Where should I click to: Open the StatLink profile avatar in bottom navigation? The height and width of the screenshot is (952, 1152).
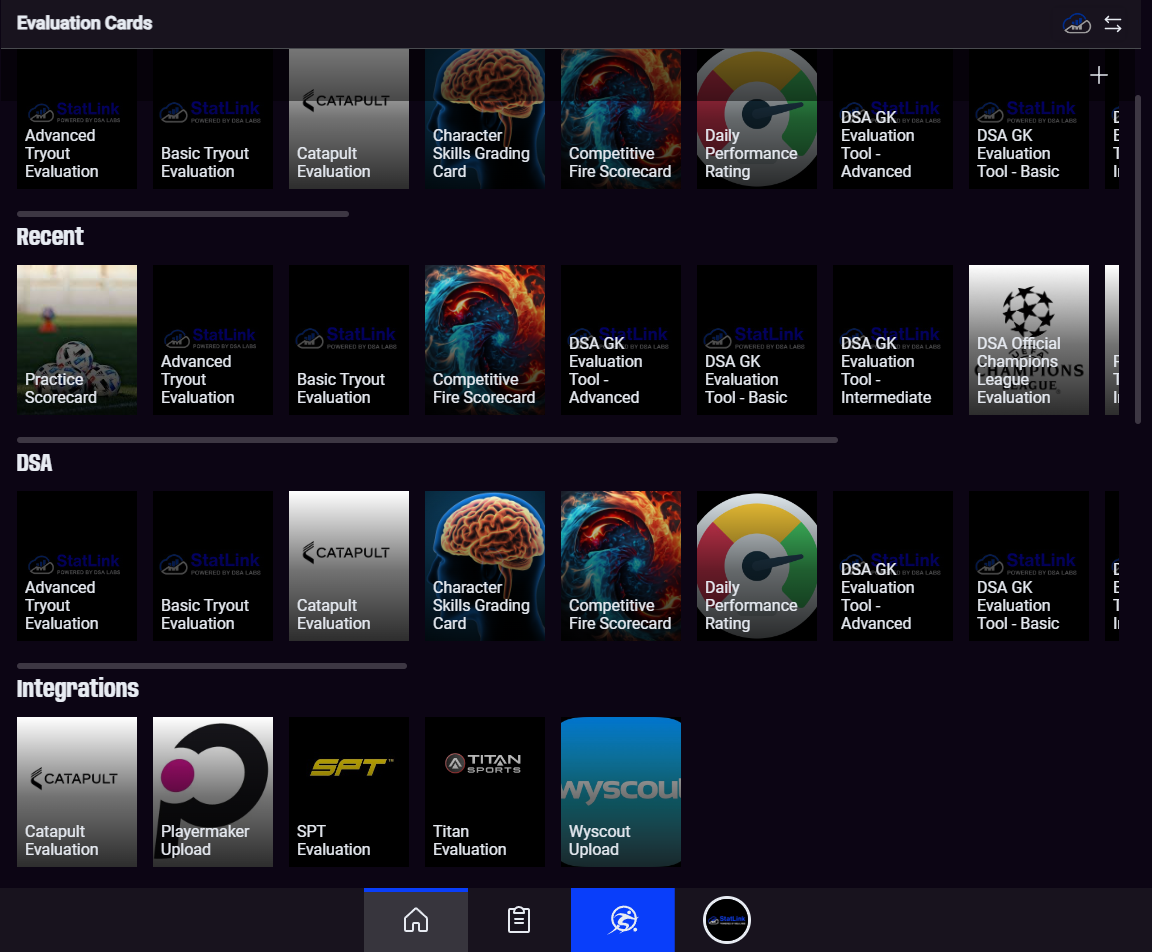[727, 920]
